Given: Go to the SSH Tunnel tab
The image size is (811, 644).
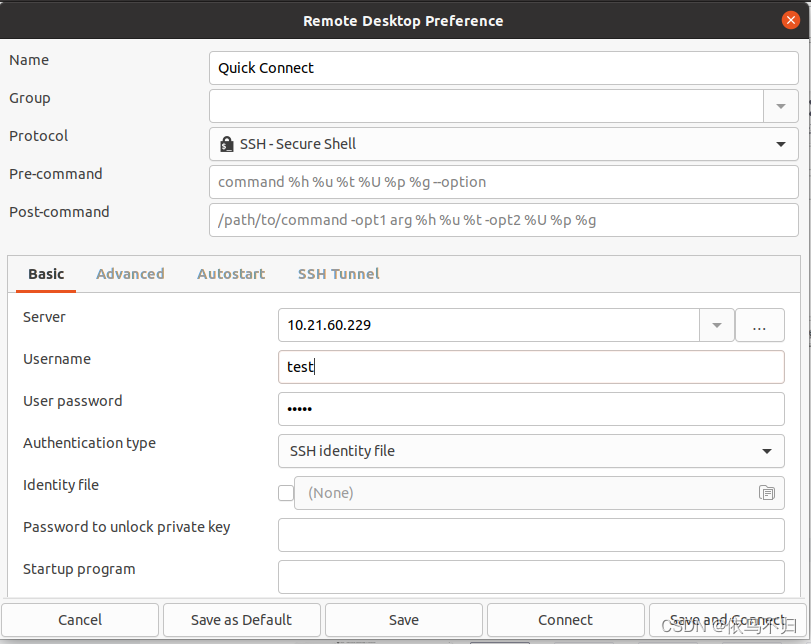Looking at the screenshot, I should tap(338, 274).
